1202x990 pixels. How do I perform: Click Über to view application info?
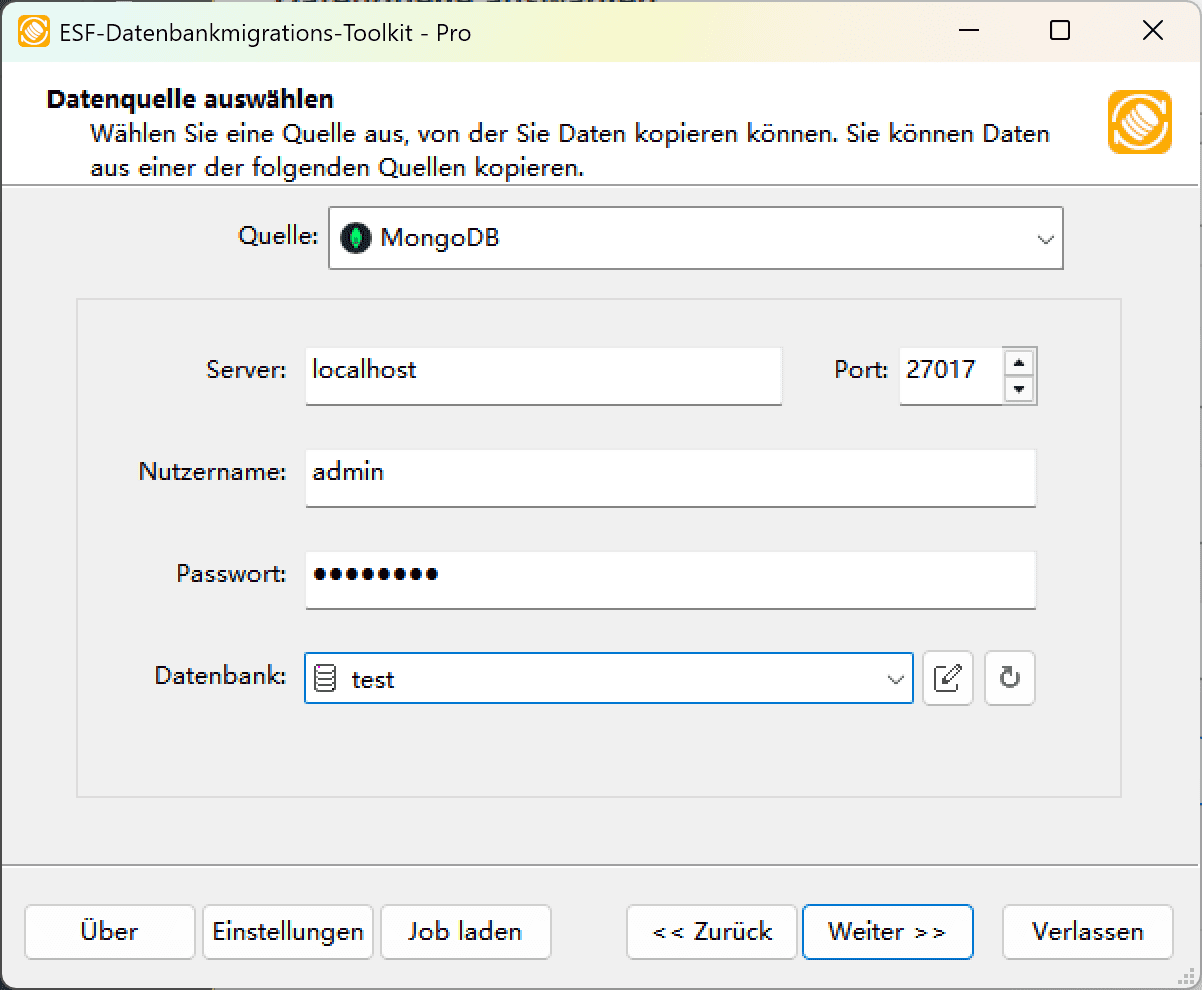click(109, 931)
